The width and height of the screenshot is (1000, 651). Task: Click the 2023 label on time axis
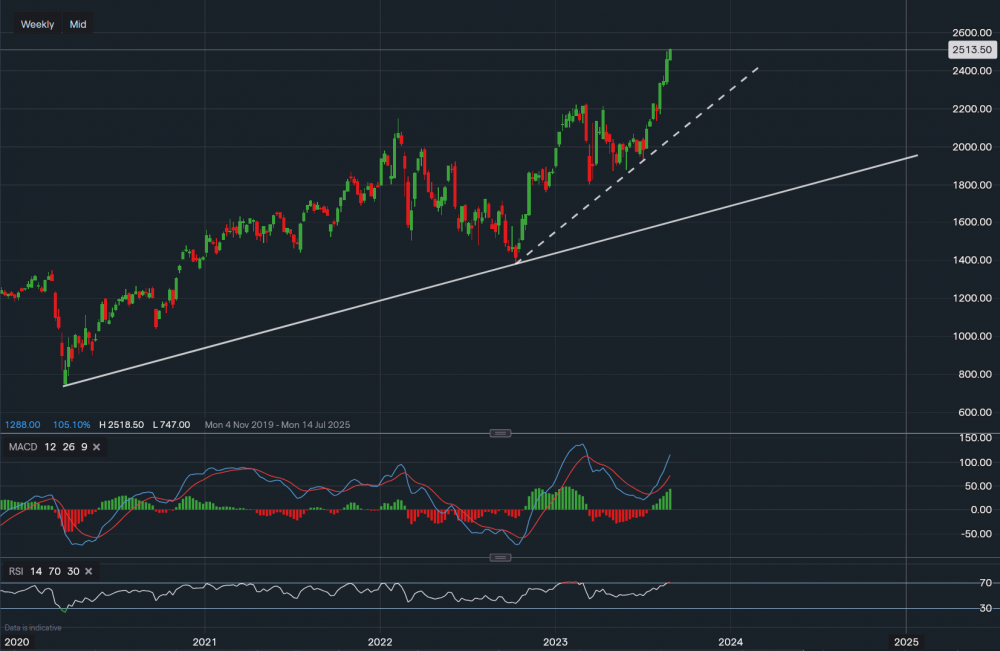pyautogui.click(x=555, y=641)
